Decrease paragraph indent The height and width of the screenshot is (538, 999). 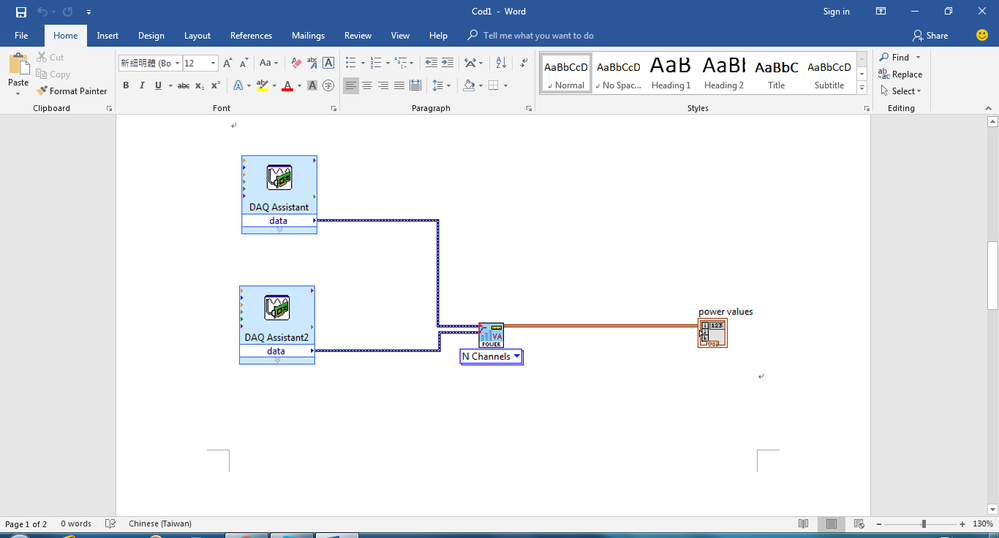click(431, 63)
